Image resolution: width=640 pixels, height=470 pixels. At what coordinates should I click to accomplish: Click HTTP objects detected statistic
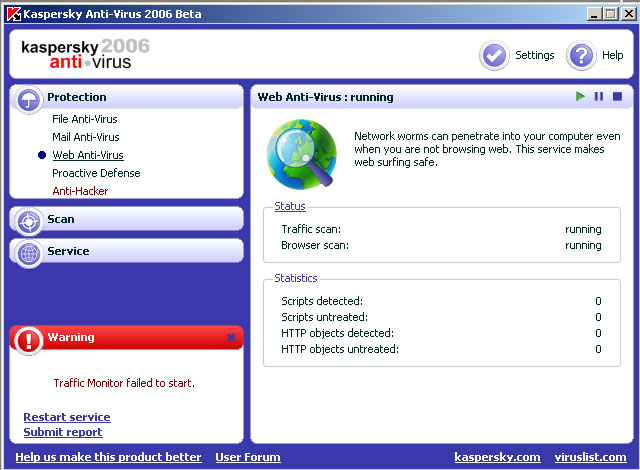click(x=441, y=333)
